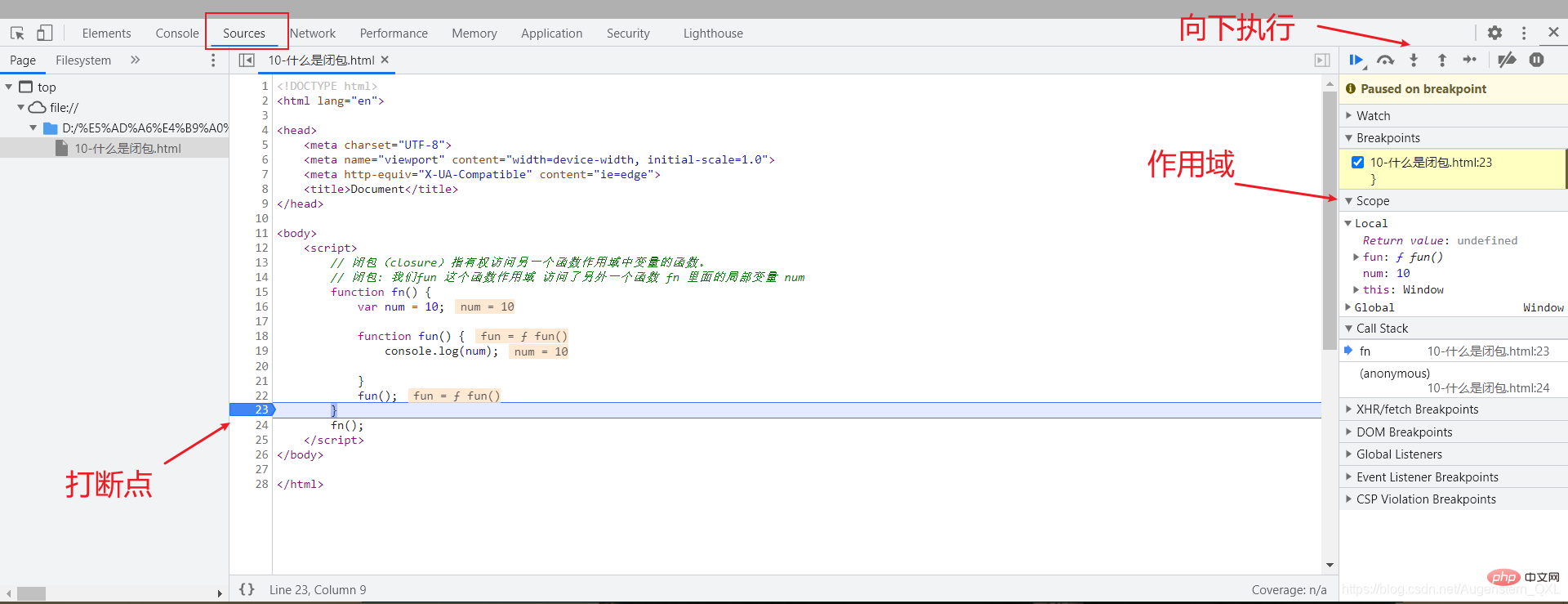The height and width of the screenshot is (604, 1568).
Task: Select the fn call stack frame
Action: [x=1454, y=351]
